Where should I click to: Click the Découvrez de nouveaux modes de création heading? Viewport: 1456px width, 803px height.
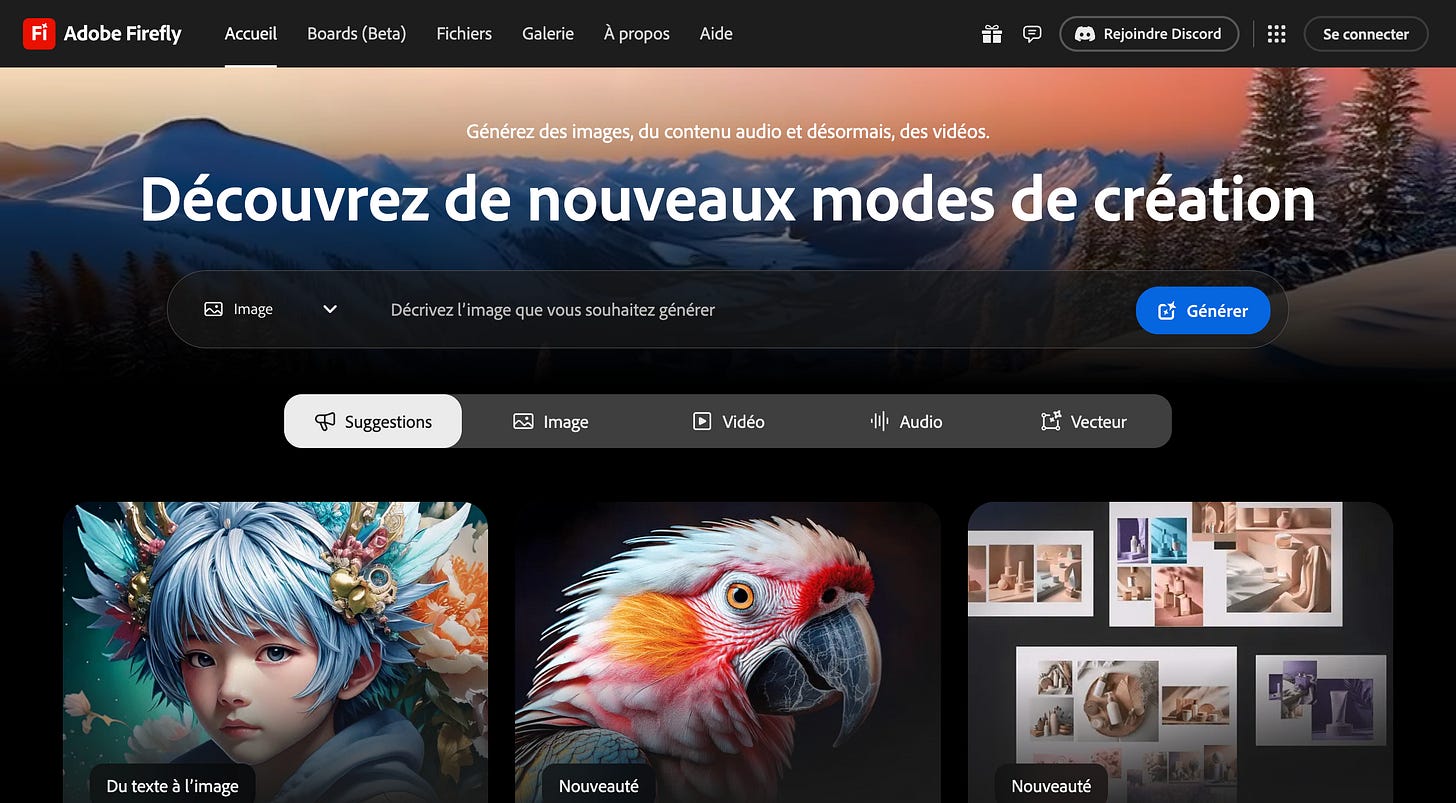pyautogui.click(x=727, y=200)
